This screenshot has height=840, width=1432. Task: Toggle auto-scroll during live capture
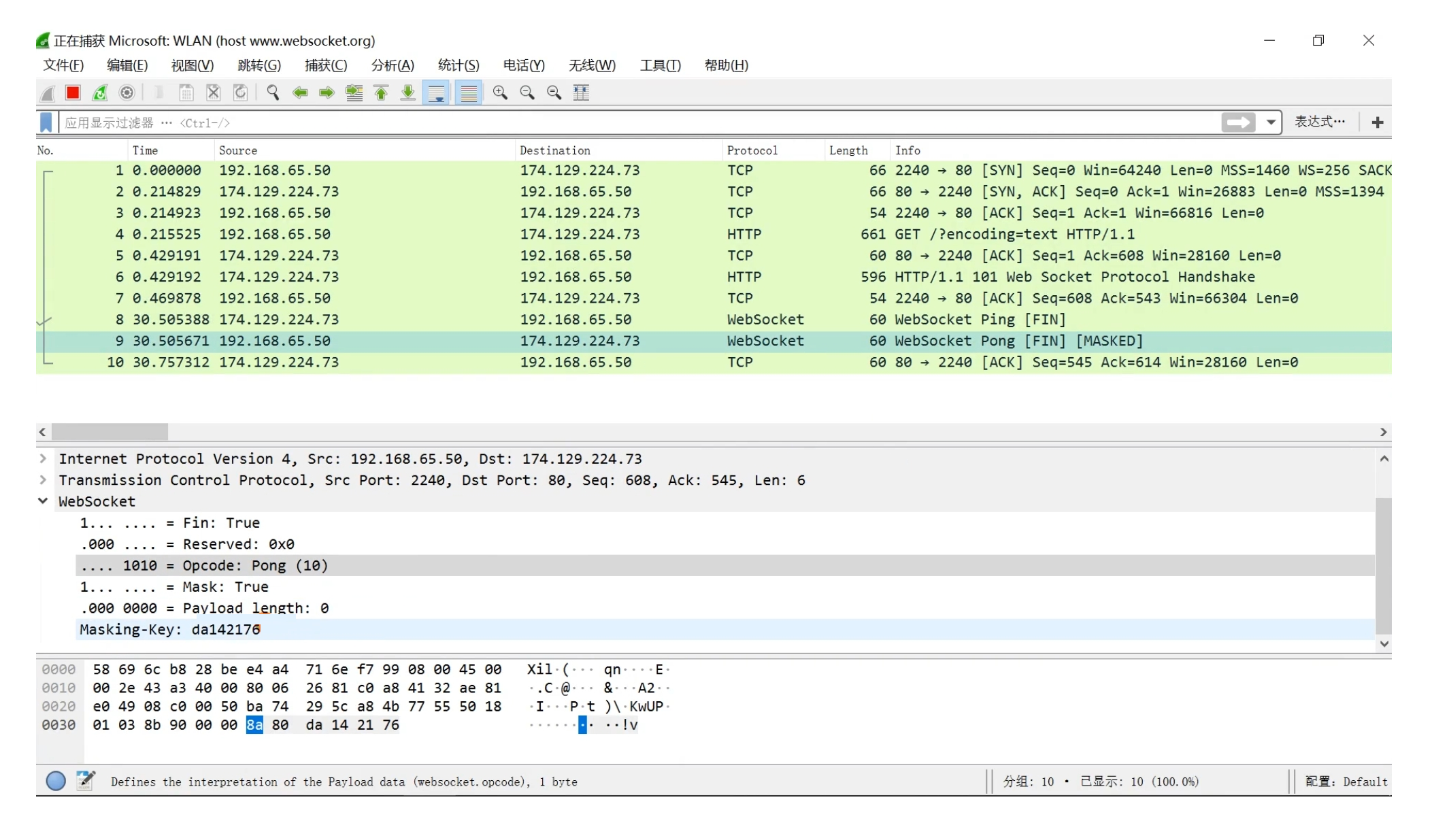pyautogui.click(x=436, y=93)
